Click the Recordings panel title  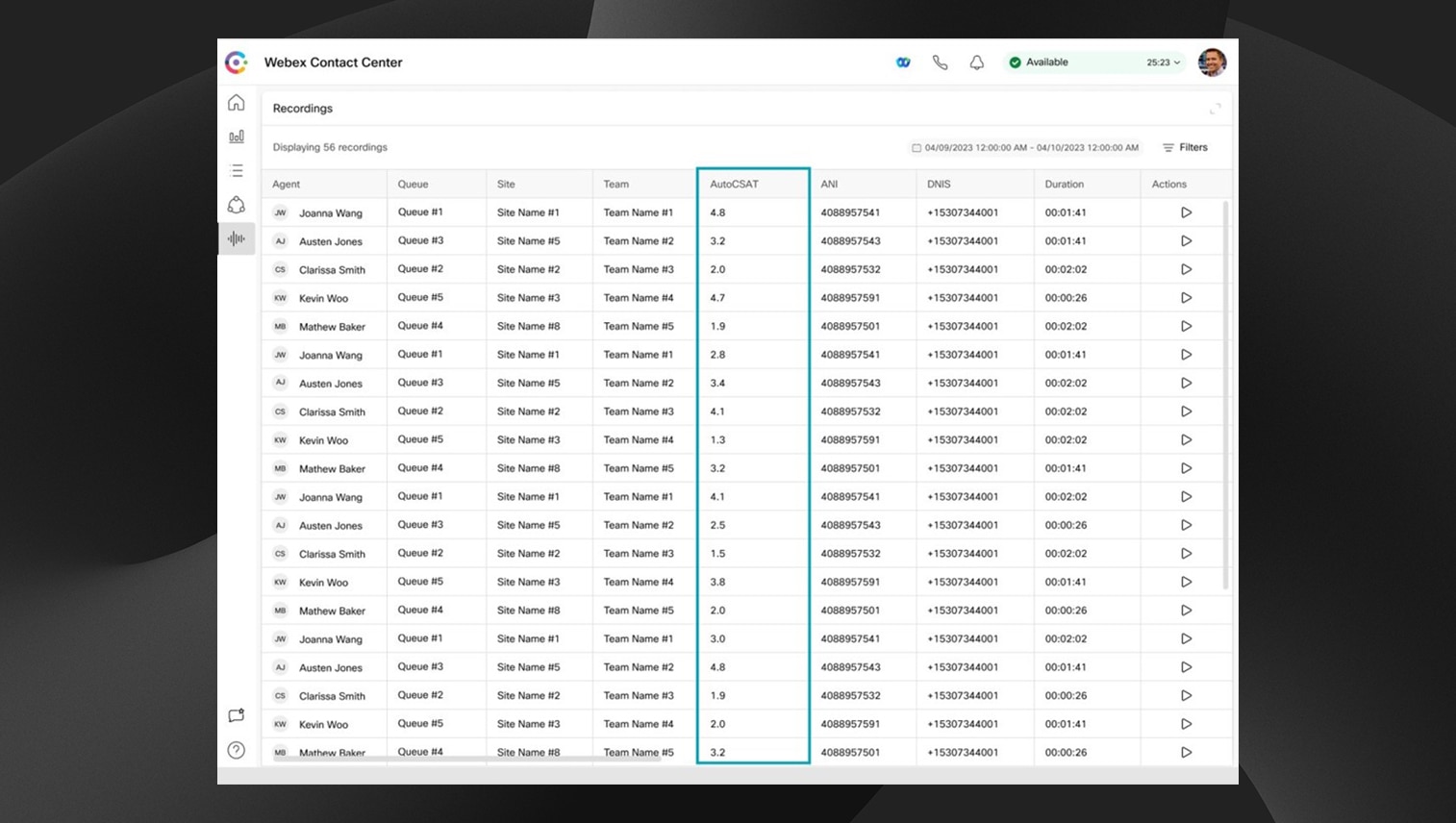click(303, 109)
